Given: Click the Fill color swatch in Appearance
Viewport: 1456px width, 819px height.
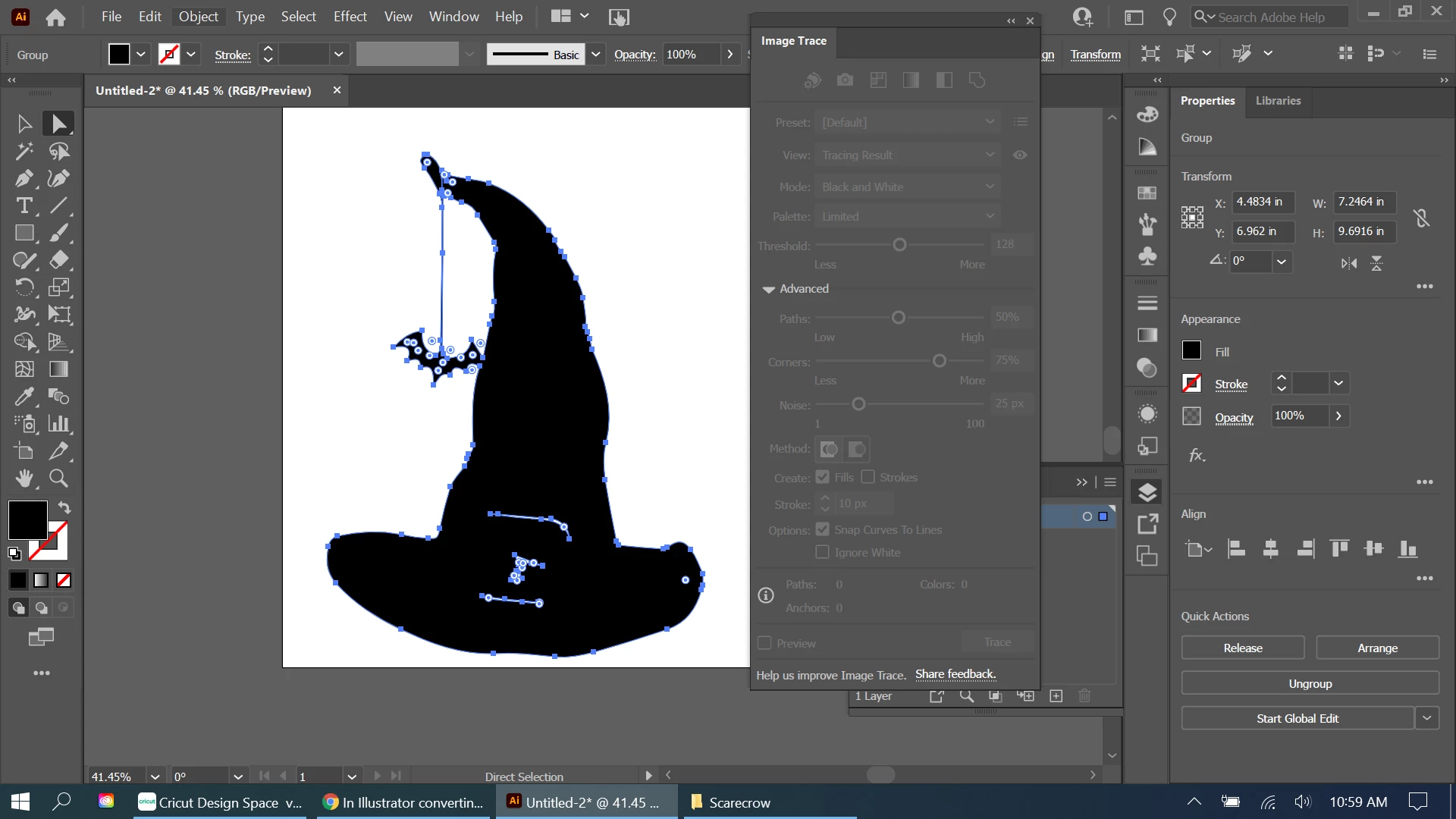Looking at the screenshot, I should [1191, 350].
